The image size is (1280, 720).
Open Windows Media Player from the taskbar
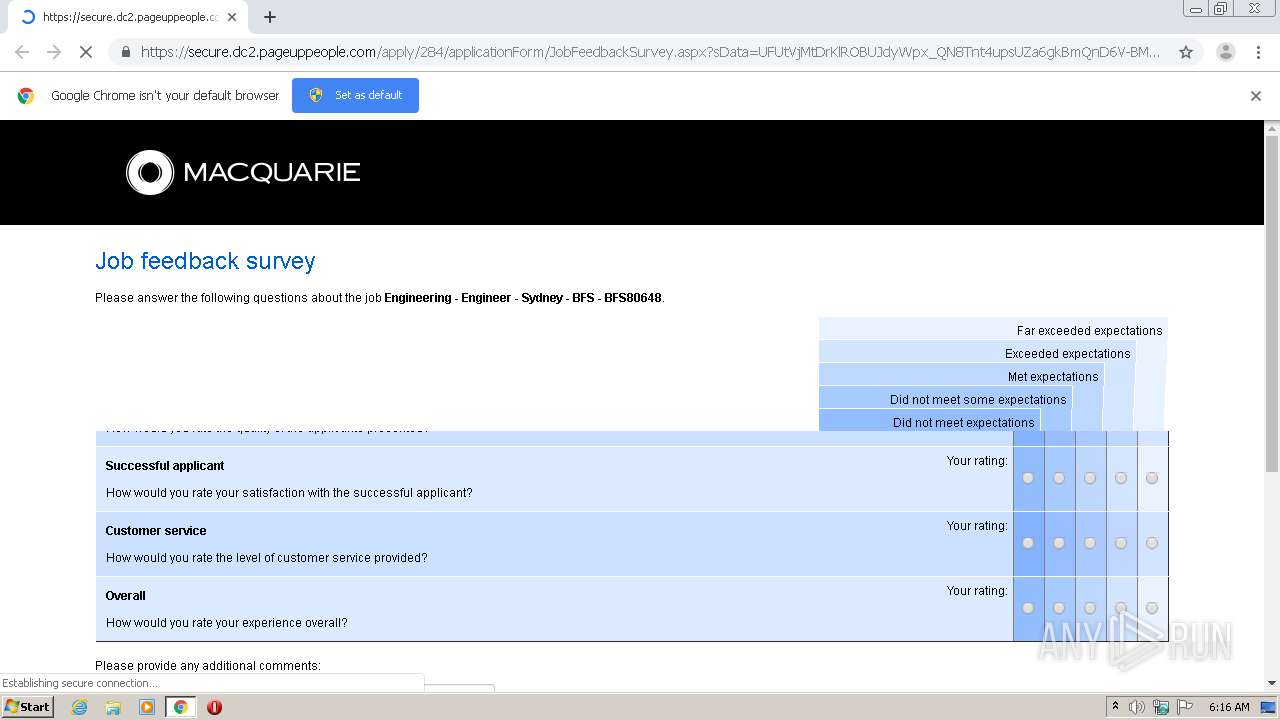click(147, 707)
